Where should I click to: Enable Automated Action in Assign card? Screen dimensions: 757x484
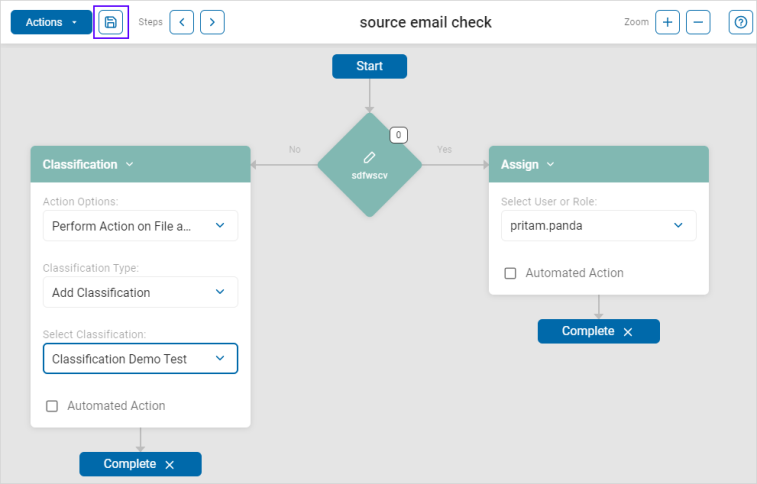coord(510,273)
